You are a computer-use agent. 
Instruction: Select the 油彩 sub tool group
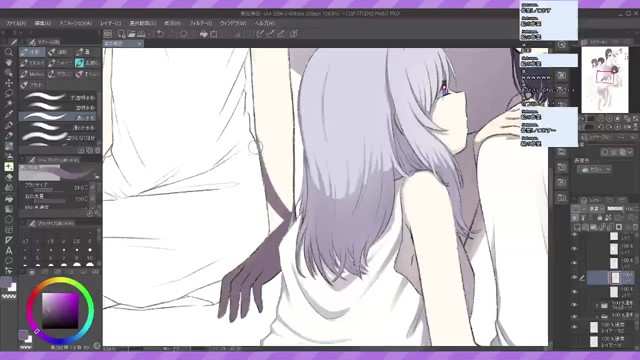click(x=60, y=52)
